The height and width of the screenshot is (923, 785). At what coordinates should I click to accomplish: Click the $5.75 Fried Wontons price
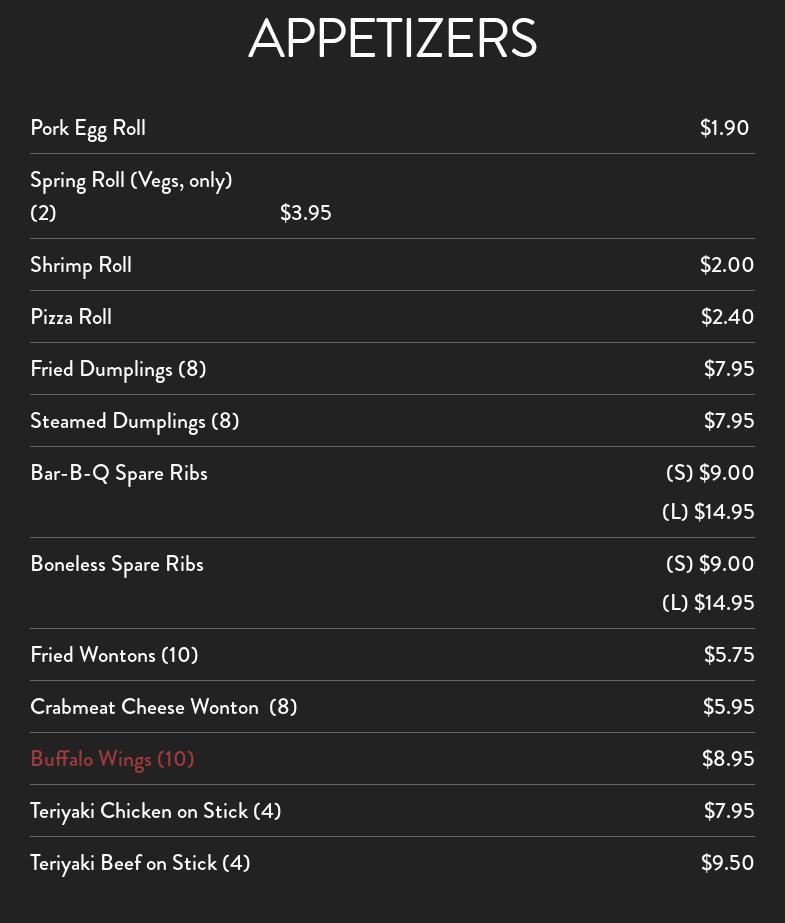coord(728,655)
